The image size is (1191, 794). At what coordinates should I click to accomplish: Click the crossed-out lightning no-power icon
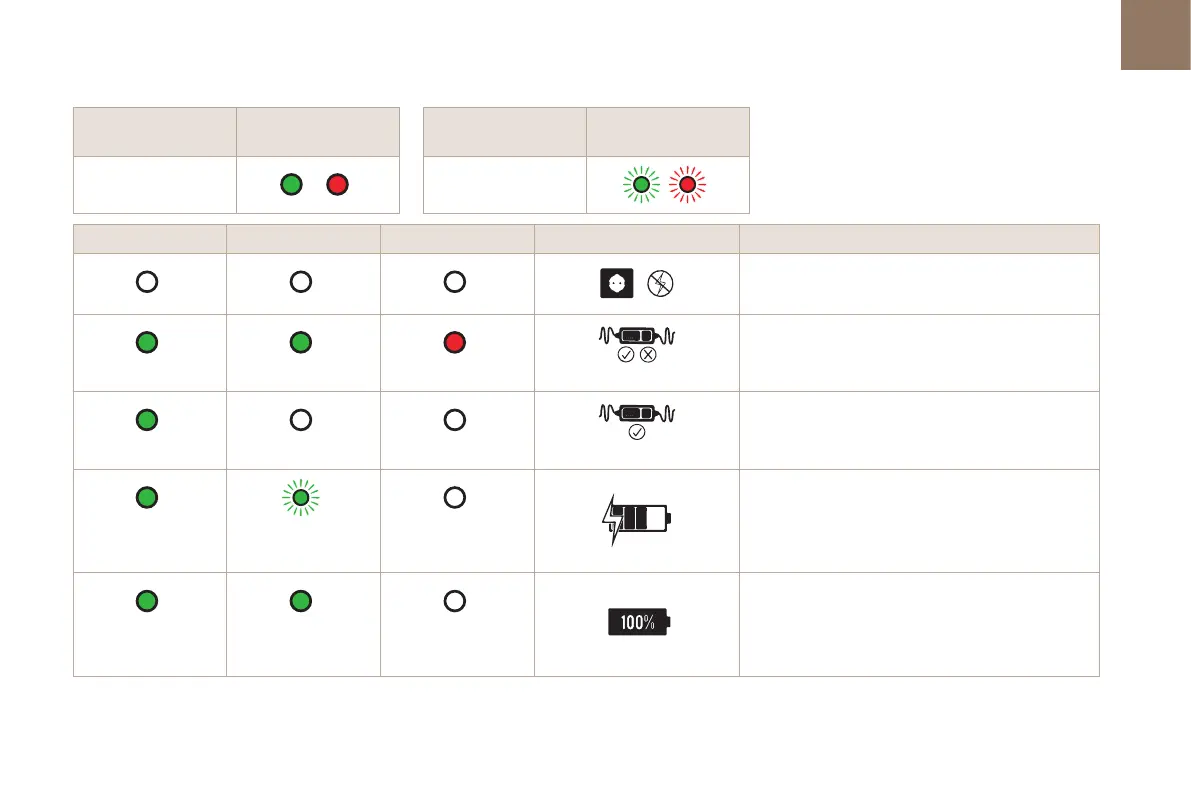click(660, 283)
